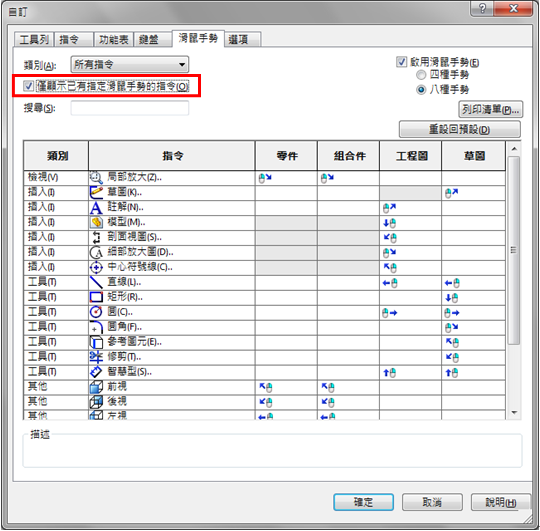Click the 局部放大 zoom magnifier icon
The height and width of the screenshot is (531, 540).
coord(96,178)
